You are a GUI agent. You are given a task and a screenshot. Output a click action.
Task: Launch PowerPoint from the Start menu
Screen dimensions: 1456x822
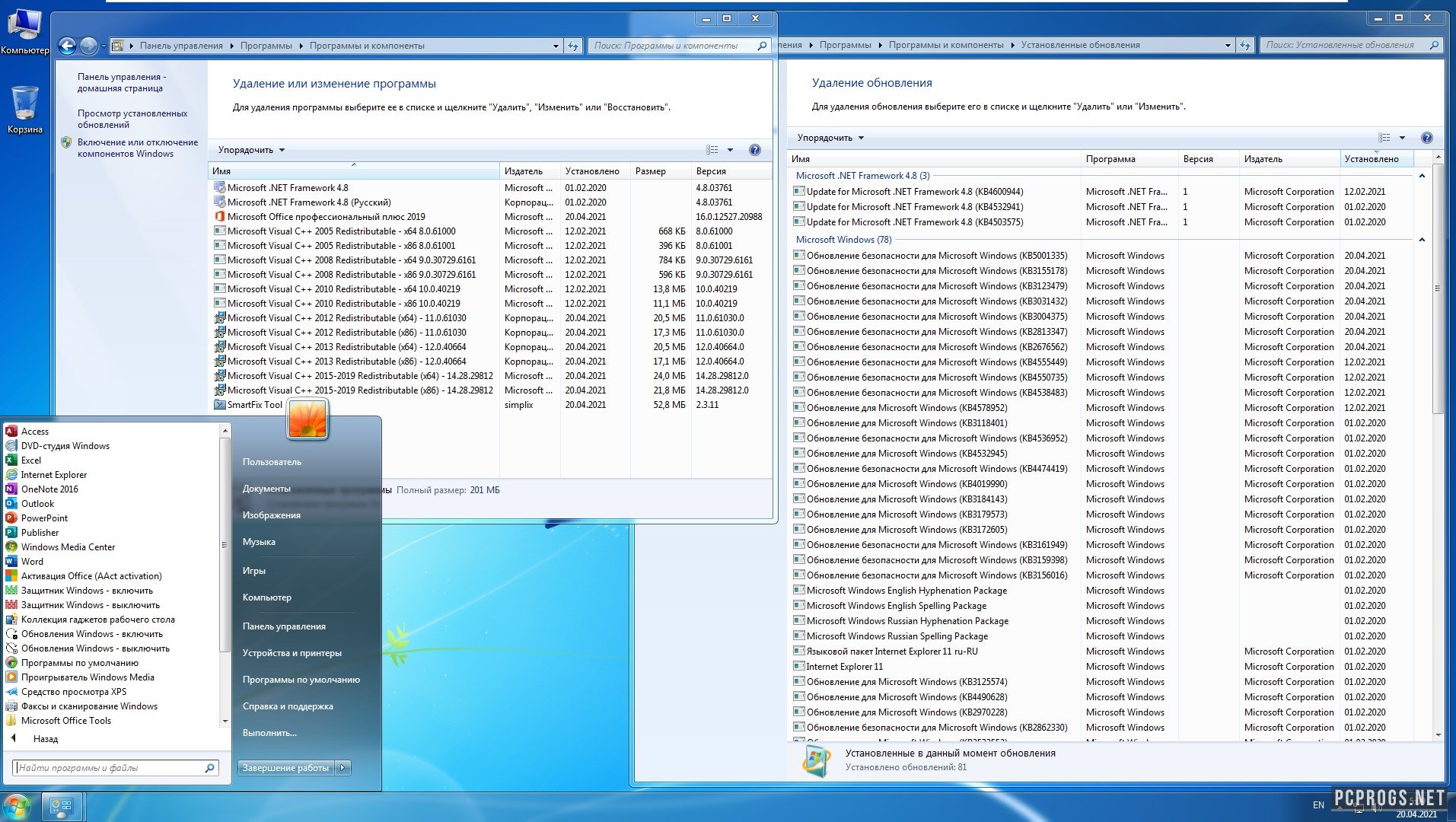point(44,518)
